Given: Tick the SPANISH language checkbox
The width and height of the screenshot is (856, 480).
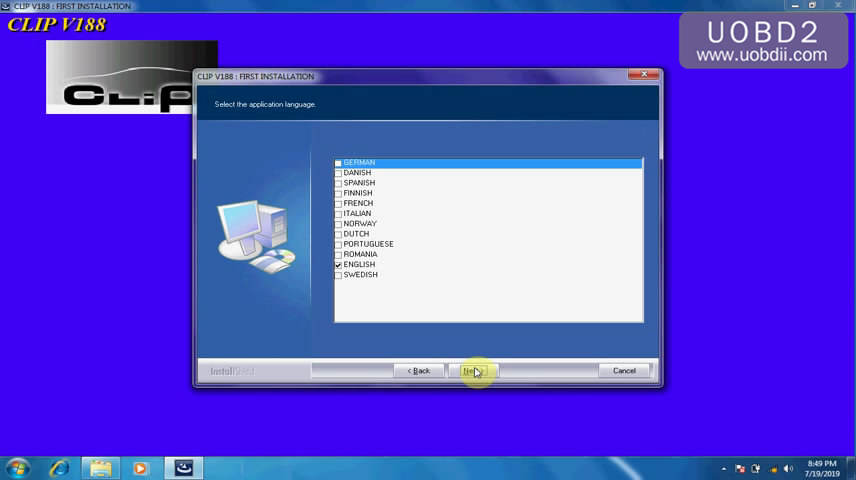Looking at the screenshot, I should pyautogui.click(x=339, y=183).
